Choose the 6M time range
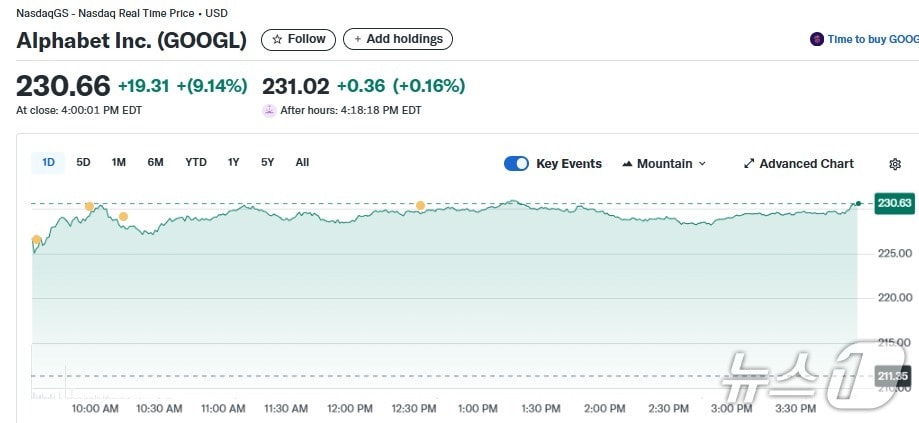The image size is (919, 423). click(x=155, y=162)
